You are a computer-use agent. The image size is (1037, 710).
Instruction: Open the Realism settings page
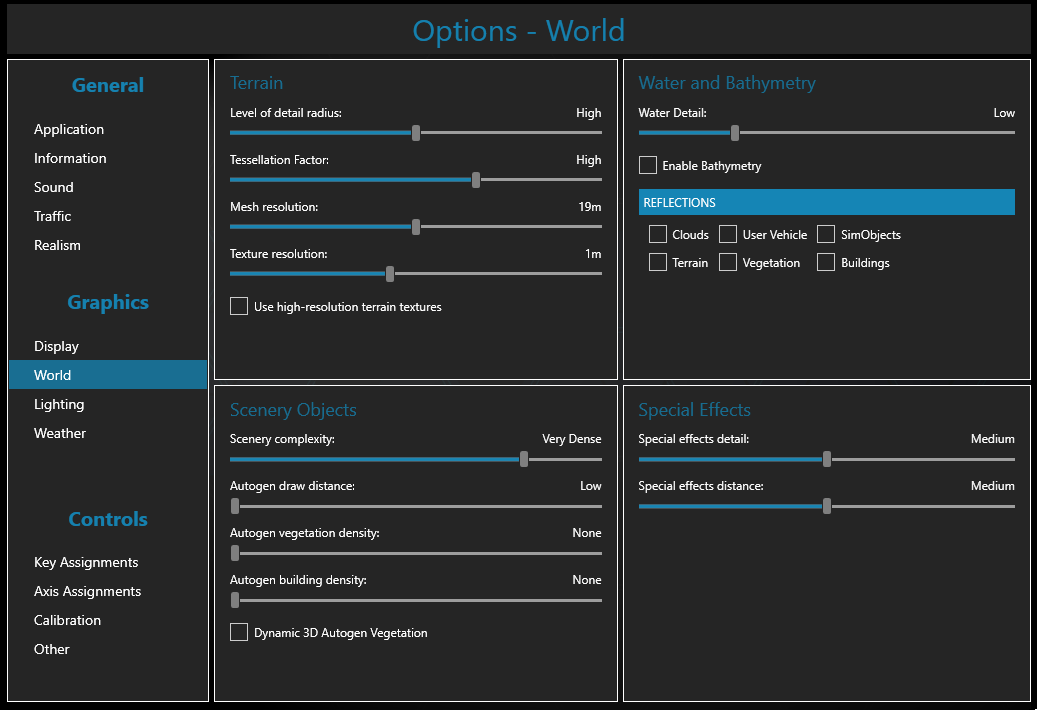click(x=57, y=245)
